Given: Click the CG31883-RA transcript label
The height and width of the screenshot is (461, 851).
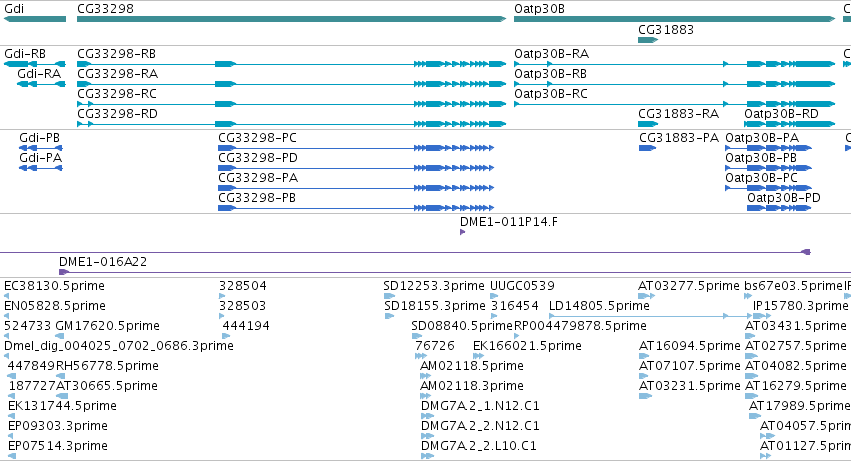Looking at the screenshot, I should (678, 114).
